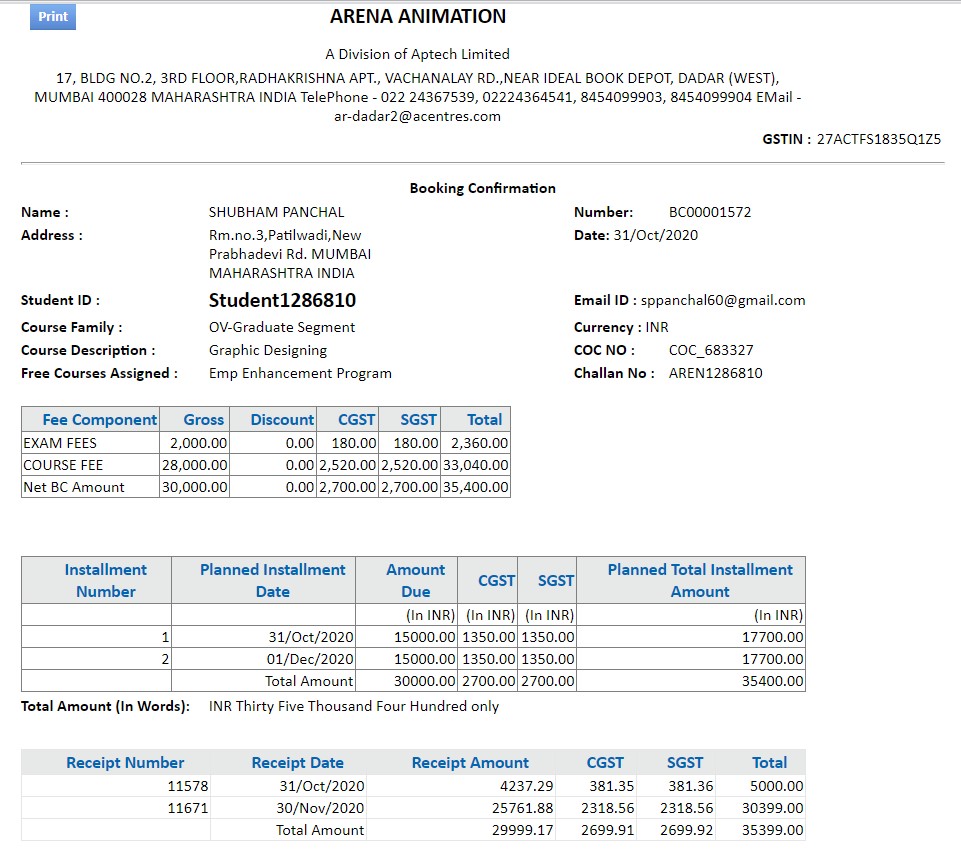Screen dimensions: 961x853
Task: Select GSTIN value 27ACTFS1835Q1Z5
Action: coord(878,139)
